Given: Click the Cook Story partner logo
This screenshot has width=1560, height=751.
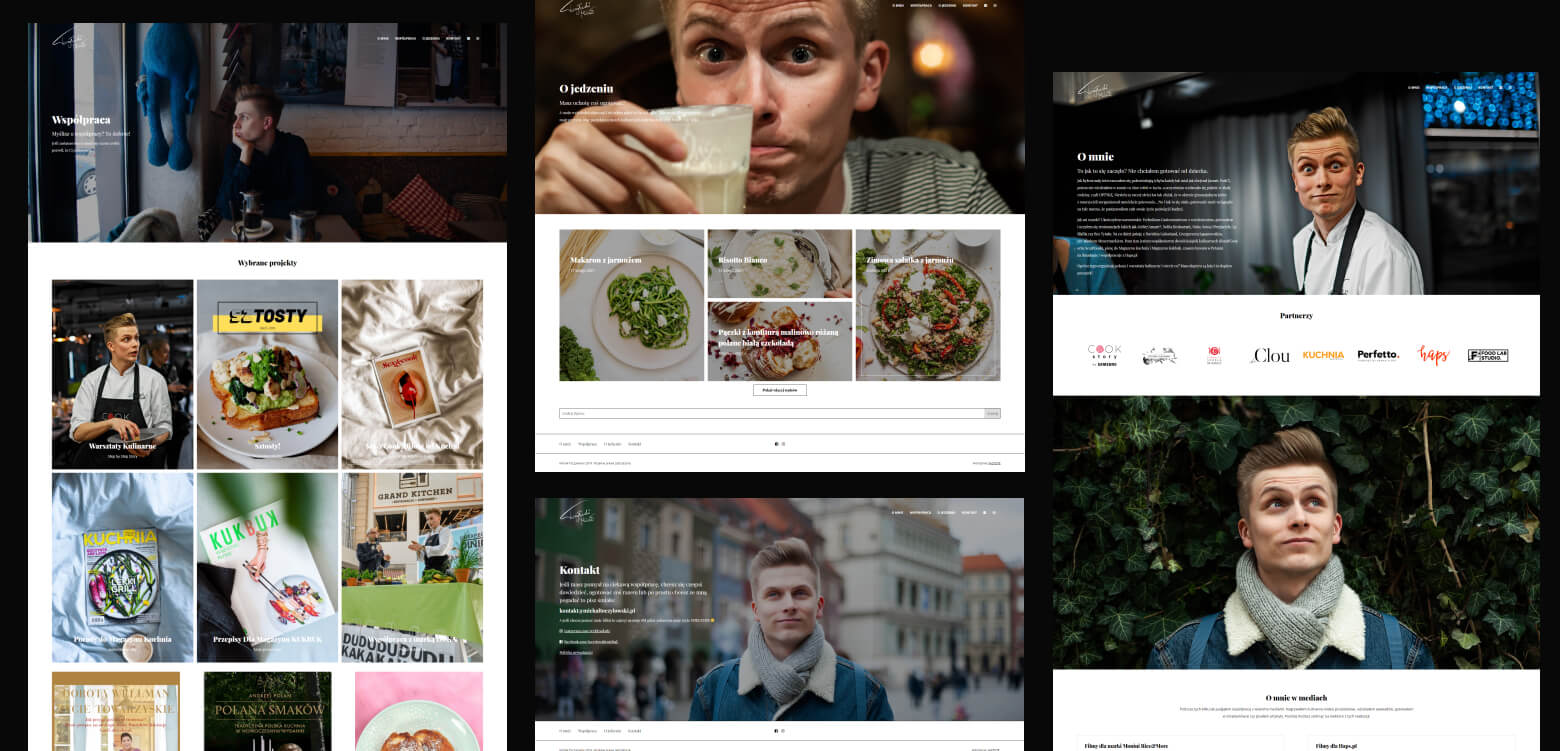Looking at the screenshot, I should point(1104,355).
